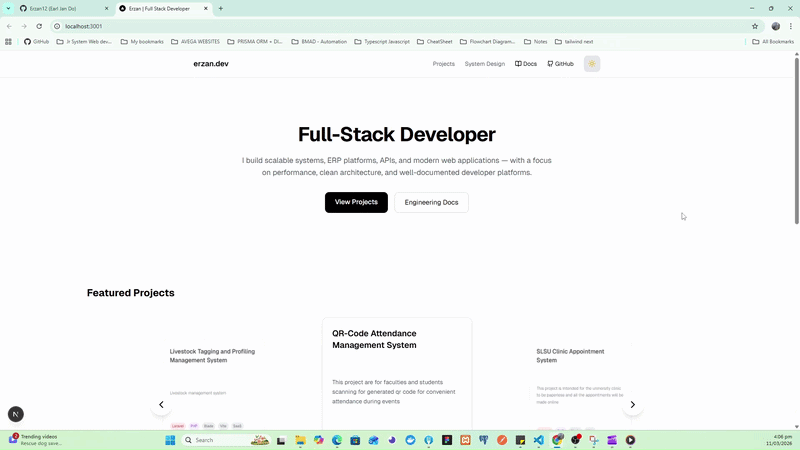Expand the My bookmarks folder
This screenshot has height=450, width=800.
(x=142, y=42)
